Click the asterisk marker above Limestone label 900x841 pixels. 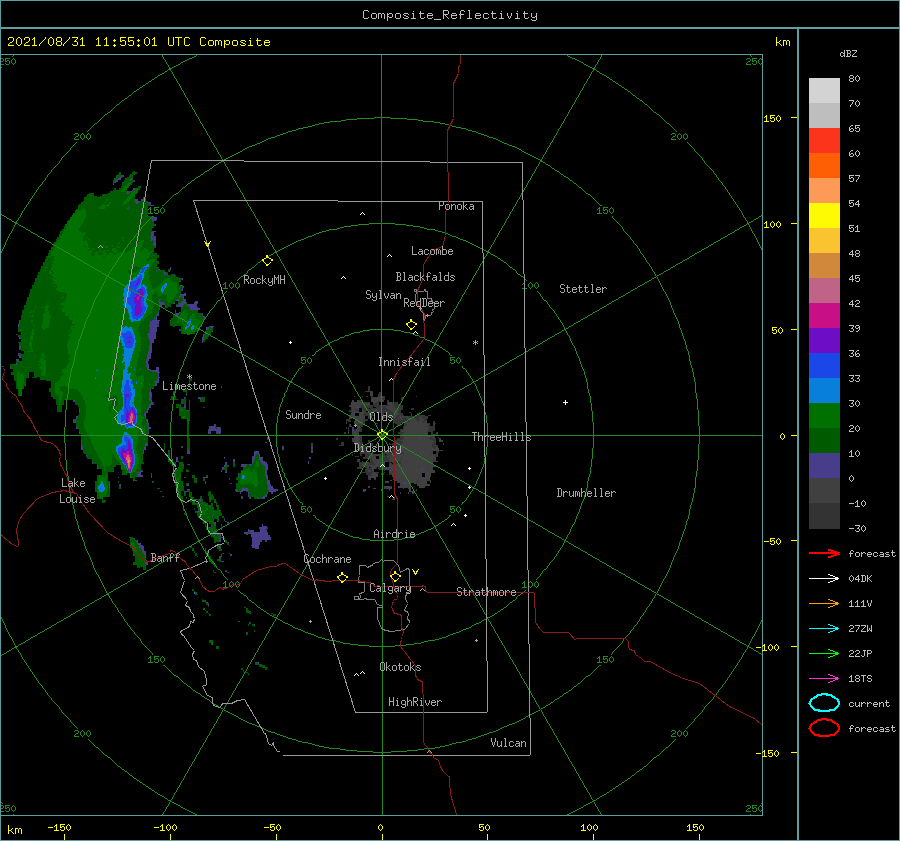(x=189, y=377)
